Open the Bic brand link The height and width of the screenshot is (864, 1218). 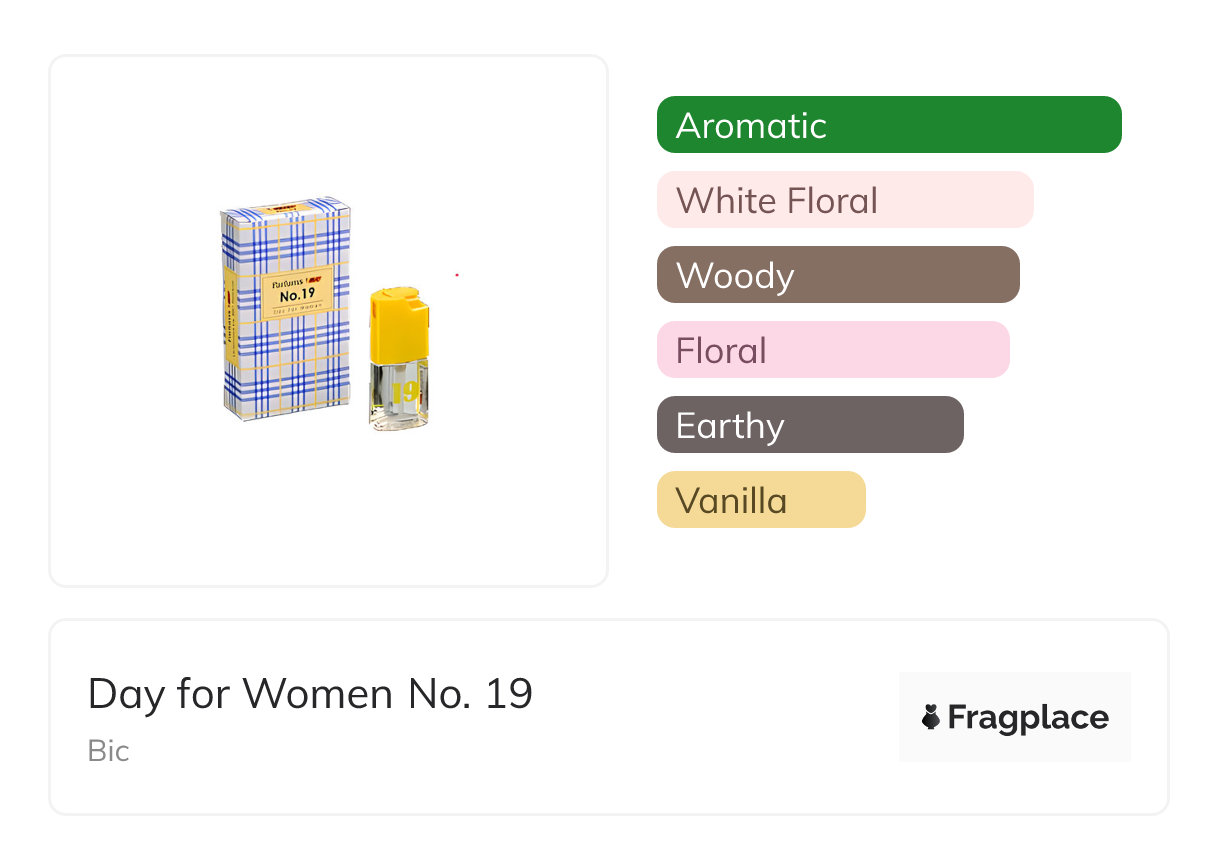point(108,751)
